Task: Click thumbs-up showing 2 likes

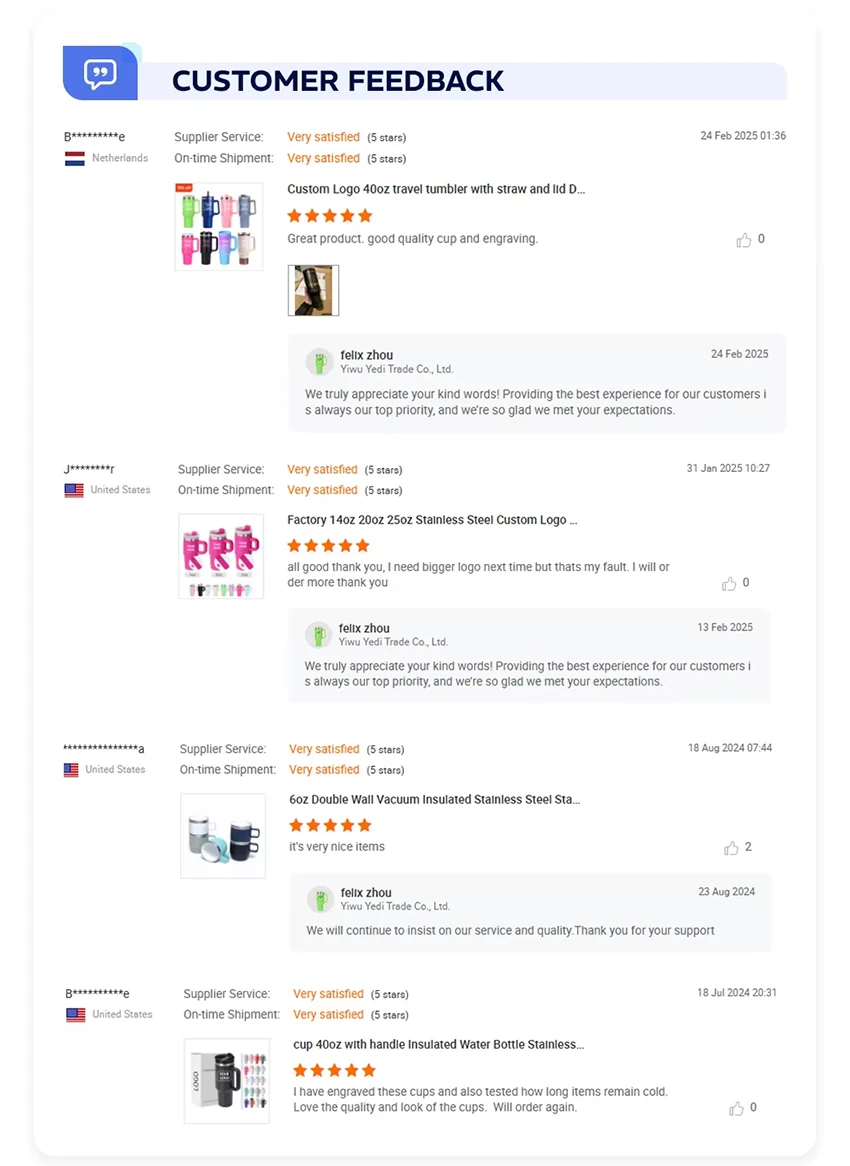Action: tap(731, 848)
